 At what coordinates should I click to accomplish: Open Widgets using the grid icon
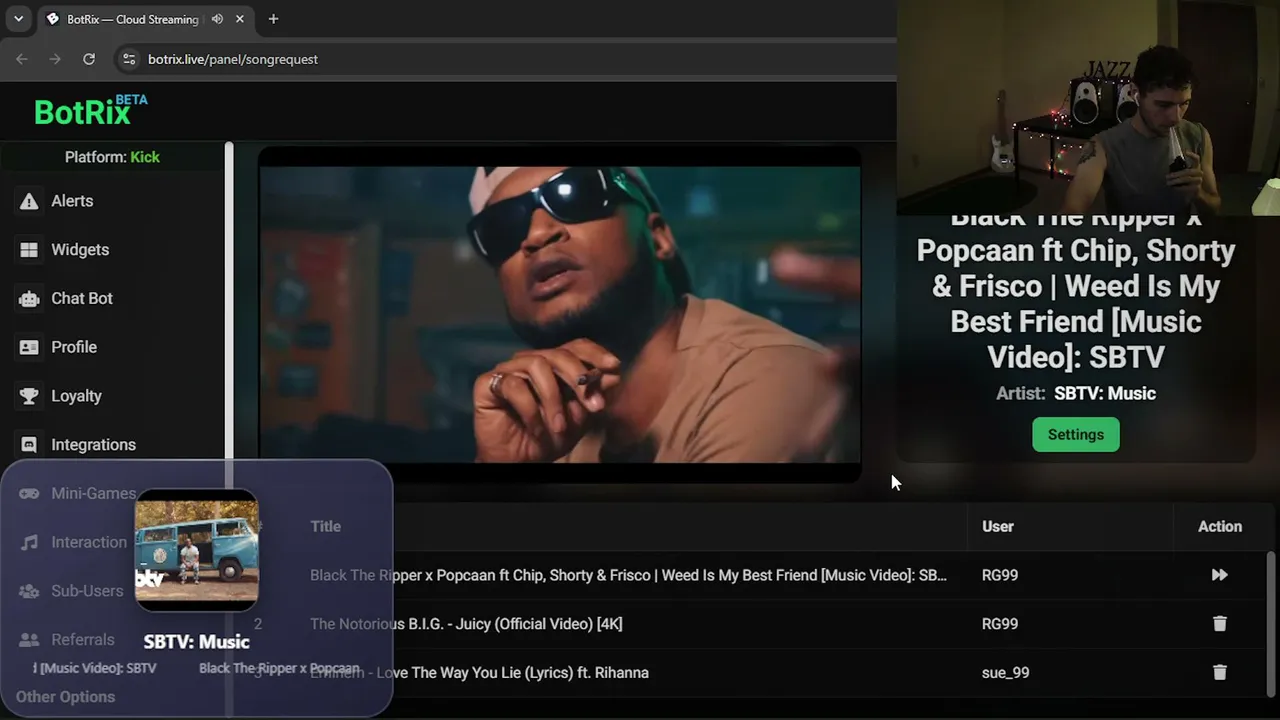[x=29, y=250]
